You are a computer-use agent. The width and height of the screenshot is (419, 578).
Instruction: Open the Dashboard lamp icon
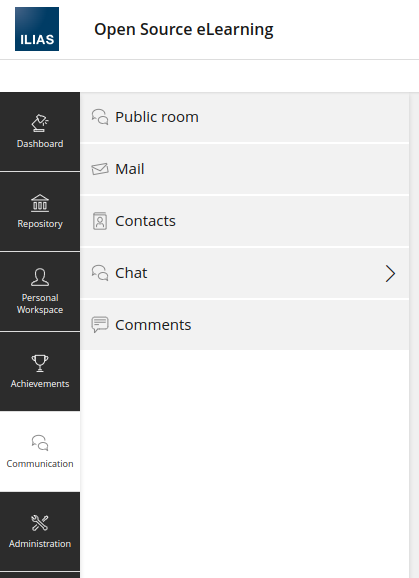(40, 123)
